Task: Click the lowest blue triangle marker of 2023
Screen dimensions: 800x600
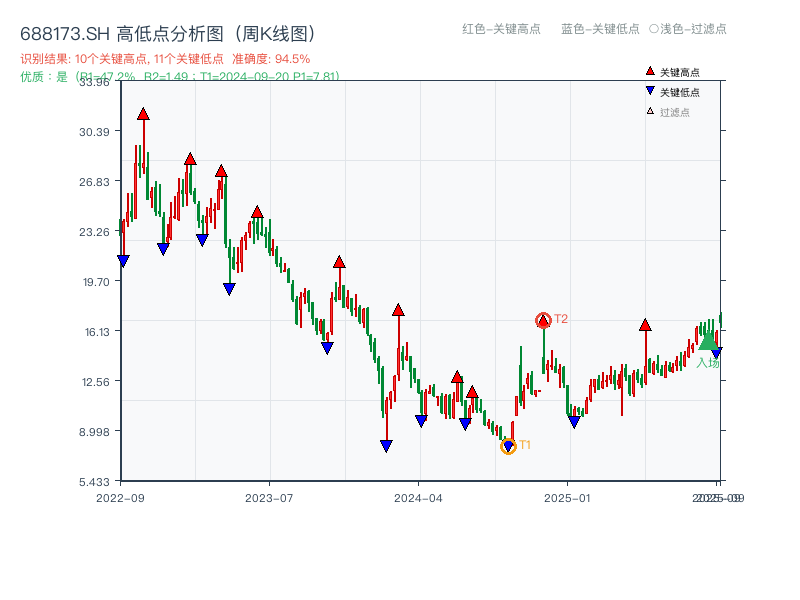Action: point(386,443)
